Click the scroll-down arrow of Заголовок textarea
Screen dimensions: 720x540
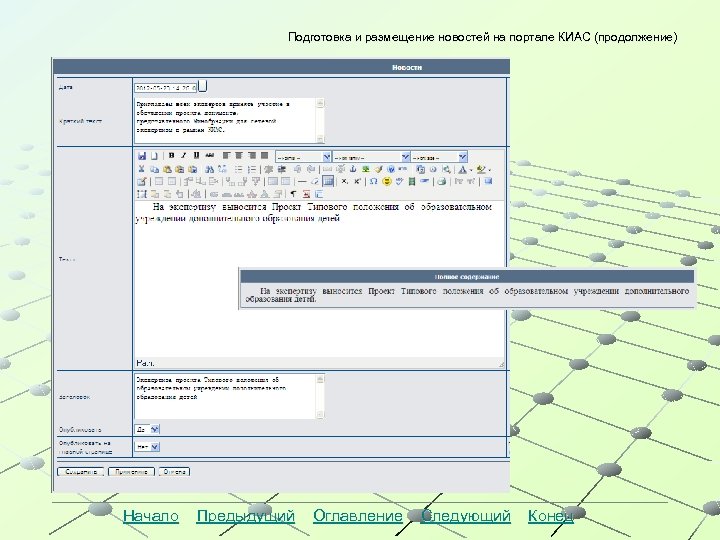click(x=320, y=414)
